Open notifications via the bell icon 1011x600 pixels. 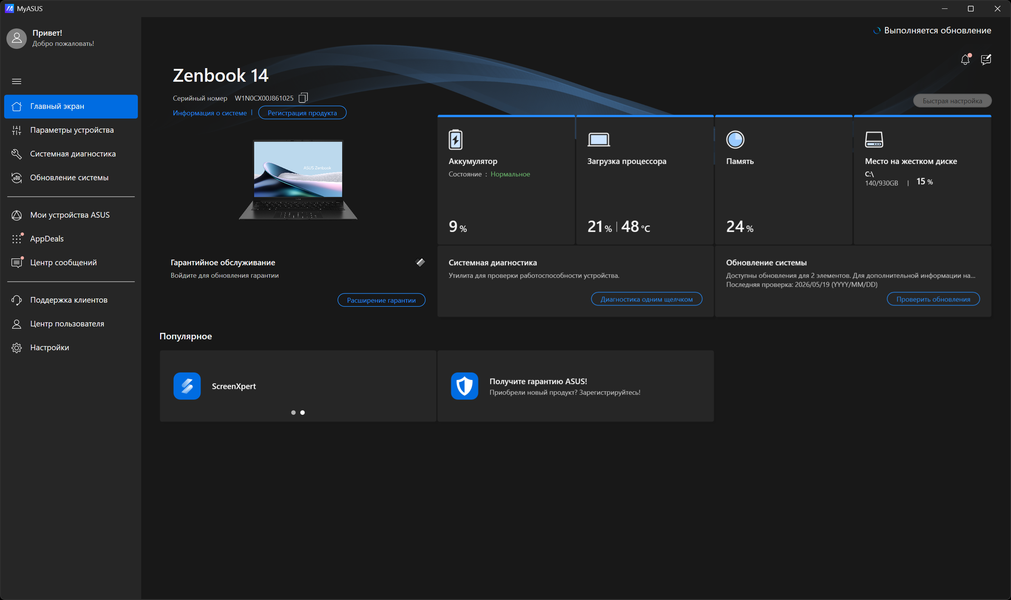[965, 59]
